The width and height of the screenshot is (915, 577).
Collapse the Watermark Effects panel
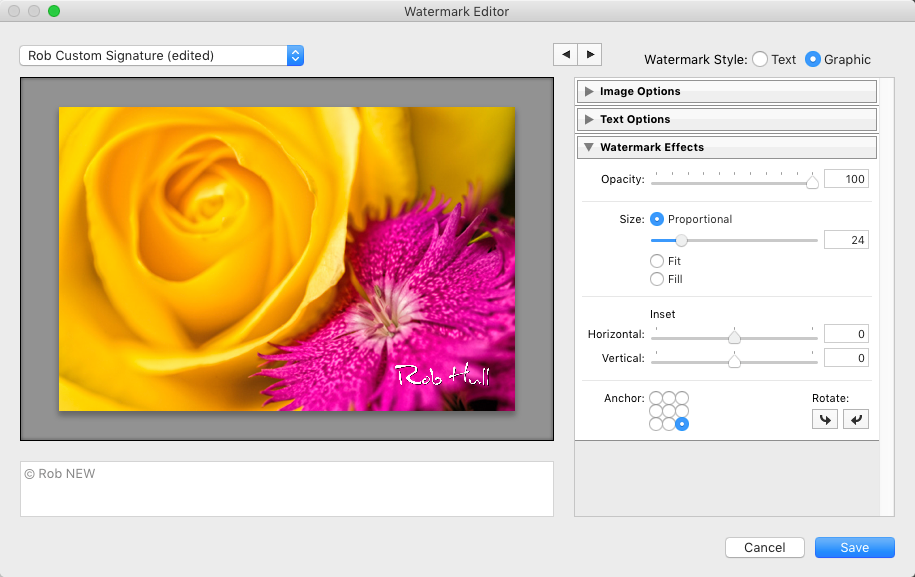tap(727, 147)
